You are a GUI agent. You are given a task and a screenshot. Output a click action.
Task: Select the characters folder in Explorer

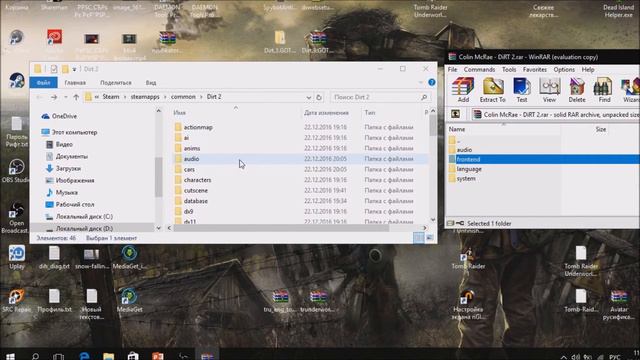[197, 180]
